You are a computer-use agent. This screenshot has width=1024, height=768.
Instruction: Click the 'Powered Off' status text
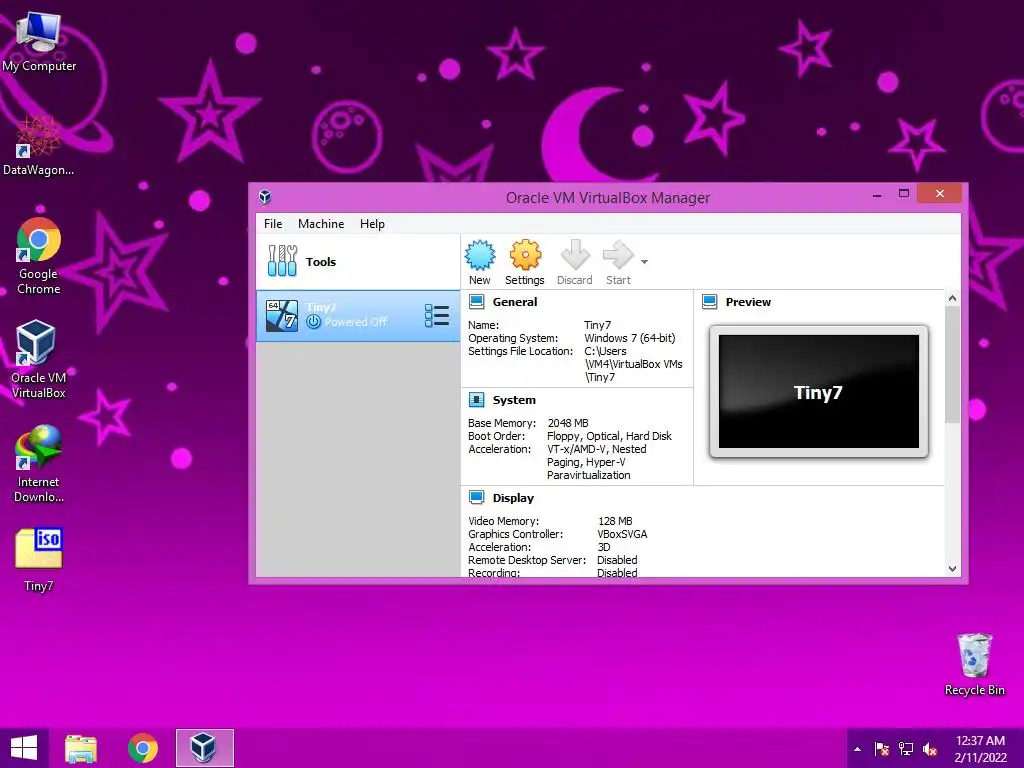point(356,322)
